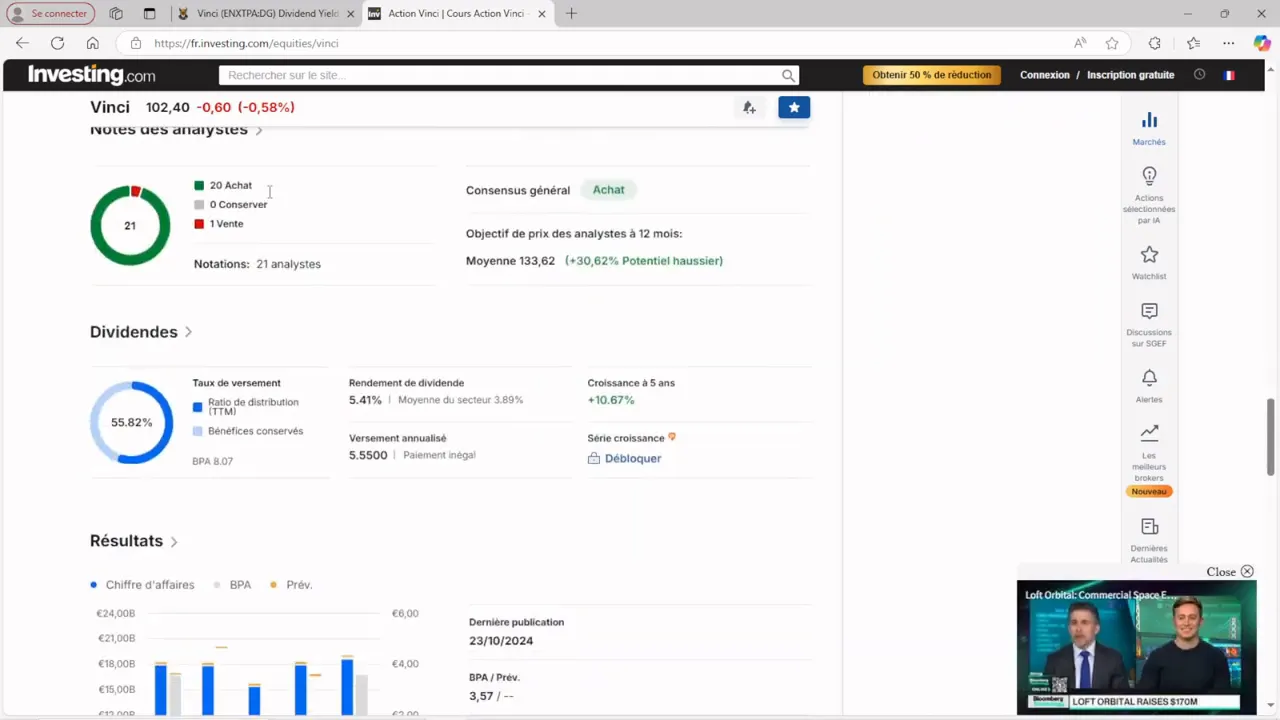Click Chiffre d'affaires chart legend item

coord(142,585)
